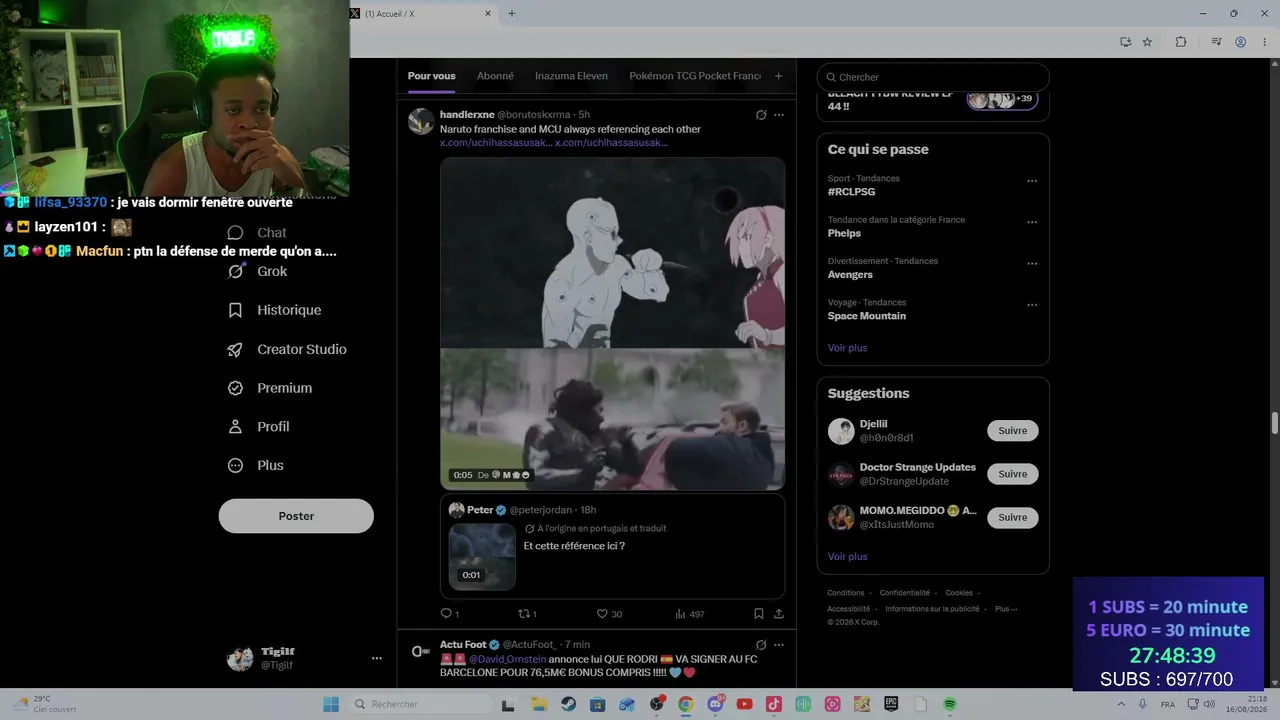The height and width of the screenshot is (720, 1280).
Task: Open Voir plus under Suggestions
Action: 848,557
